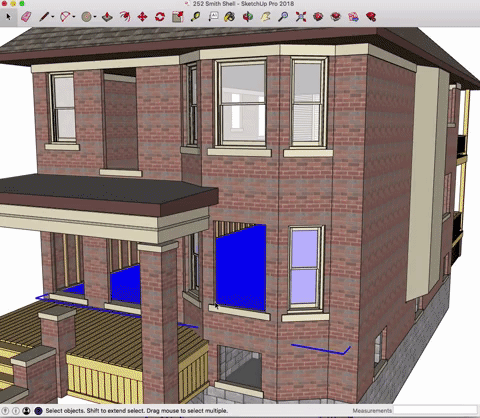Open the user profile icon in the status bar
480x418 pixels.
(27, 411)
